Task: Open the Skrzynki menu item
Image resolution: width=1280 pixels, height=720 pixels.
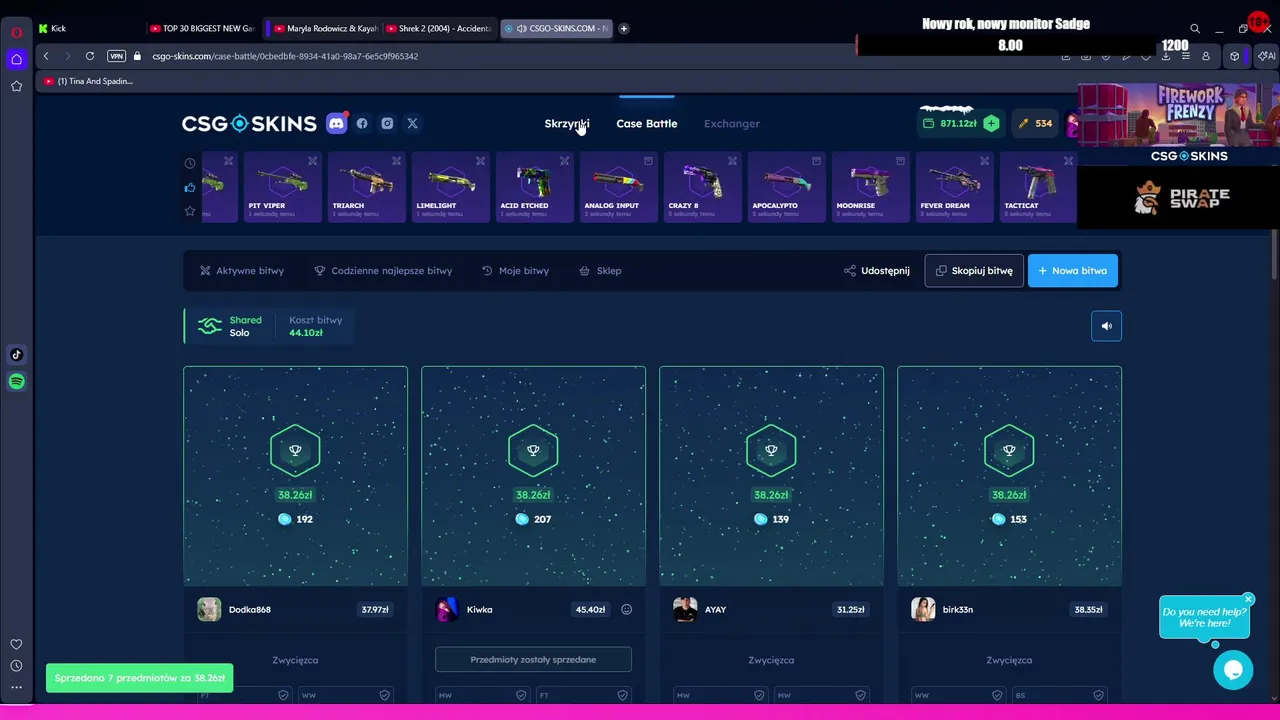Action: [x=567, y=124]
